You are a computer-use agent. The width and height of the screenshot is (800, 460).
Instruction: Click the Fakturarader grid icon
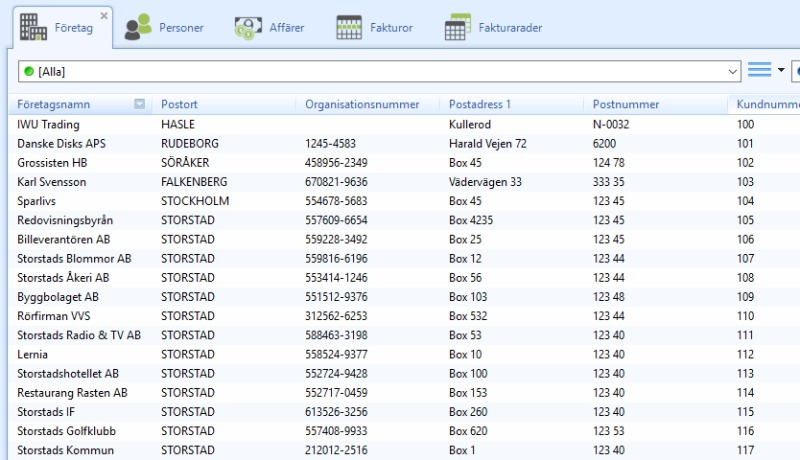point(458,27)
